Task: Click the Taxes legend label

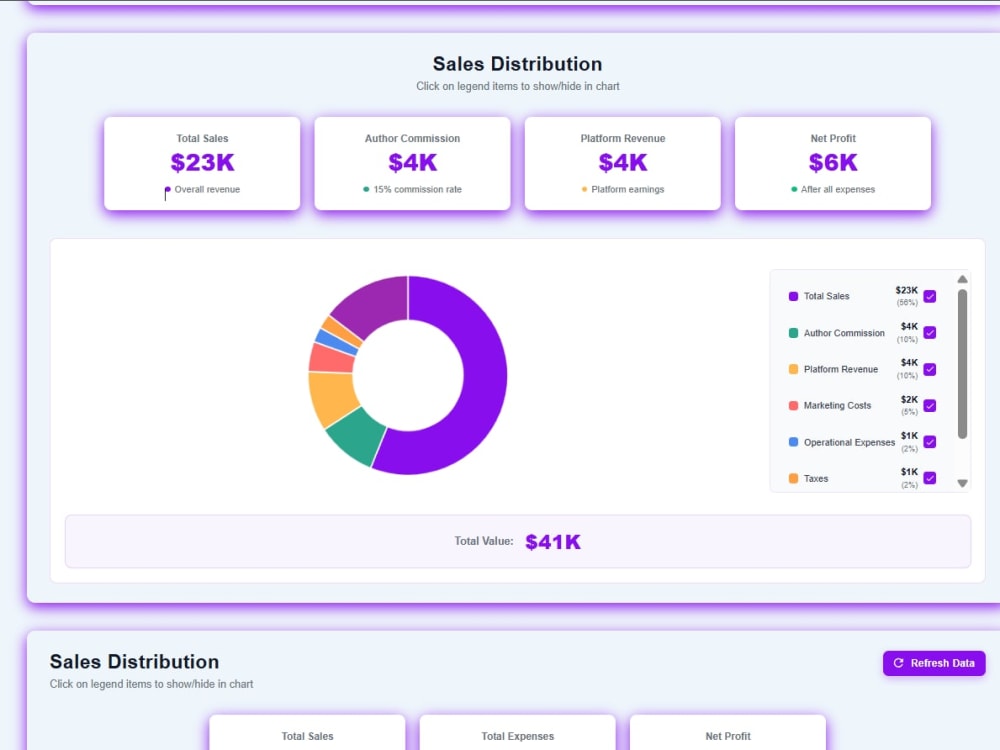Action: click(x=816, y=479)
